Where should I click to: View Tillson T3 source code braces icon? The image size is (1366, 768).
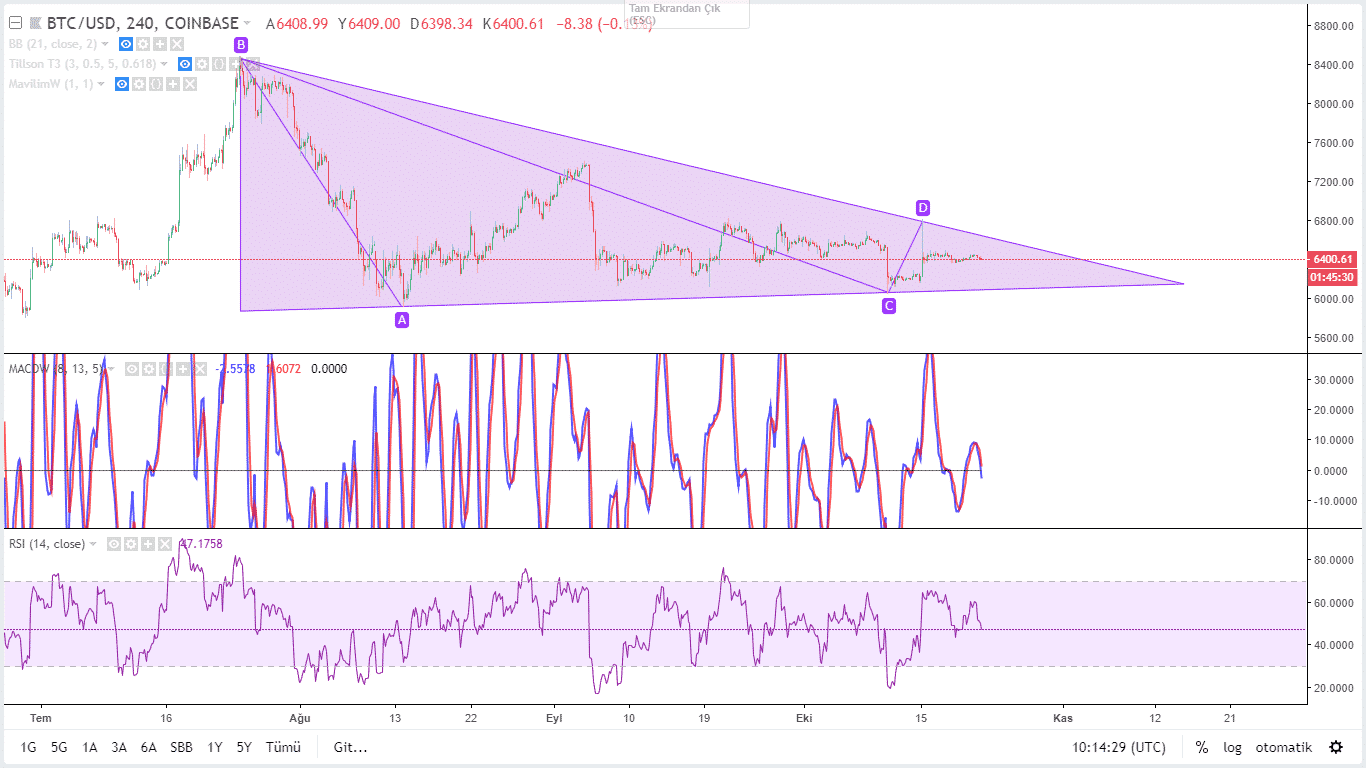pos(219,64)
